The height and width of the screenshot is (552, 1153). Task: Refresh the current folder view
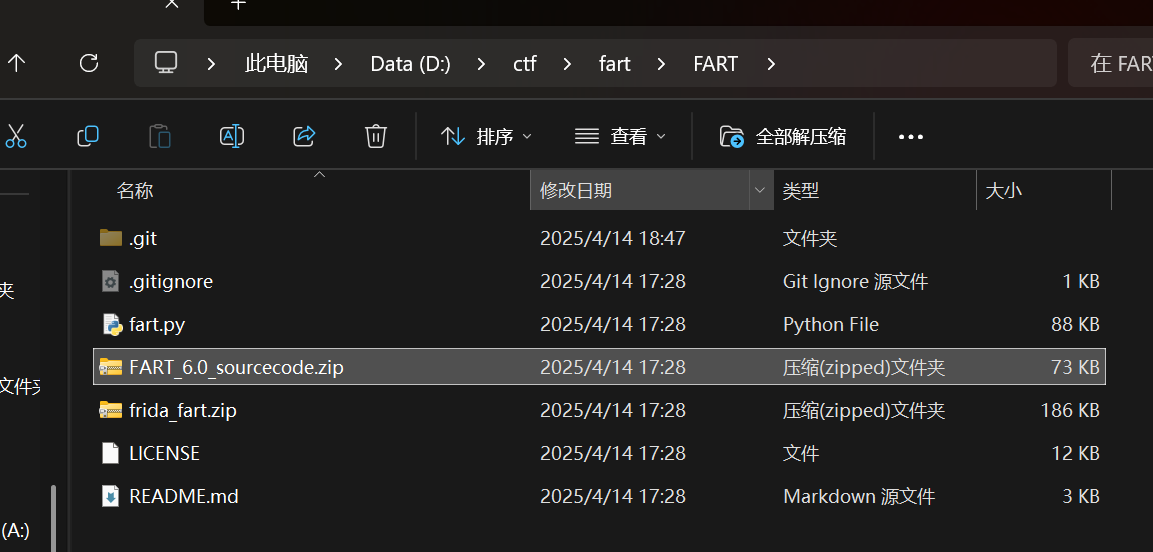click(89, 64)
